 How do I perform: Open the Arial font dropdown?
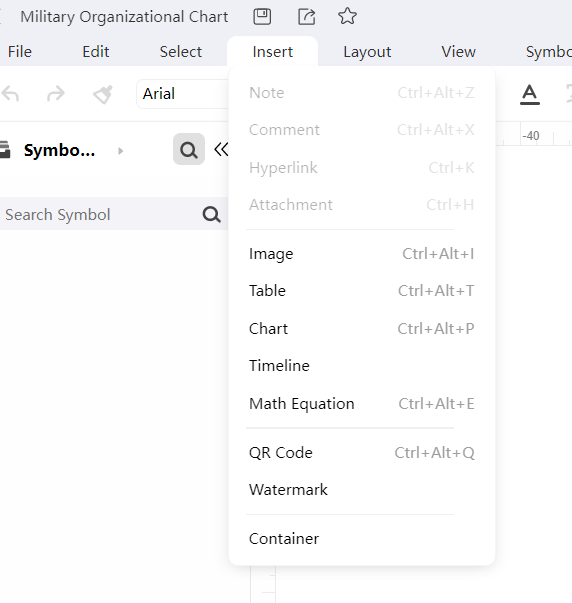click(183, 94)
